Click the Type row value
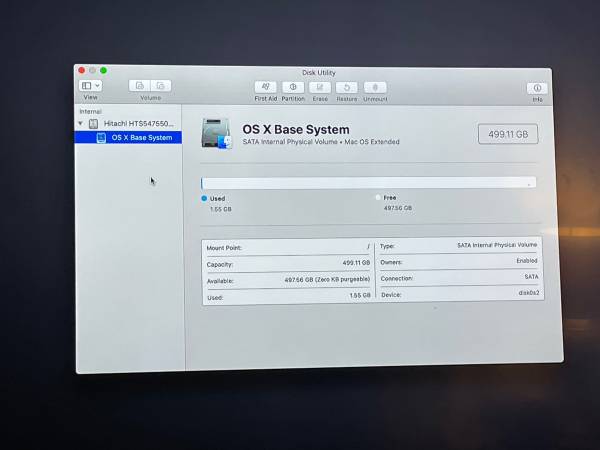The height and width of the screenshot is (450, 600). point(497,245)
